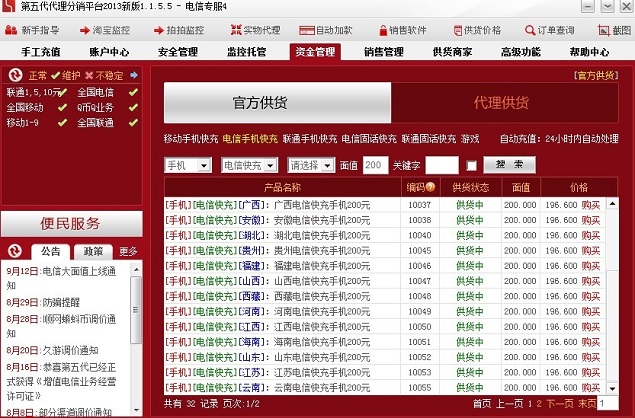Click the help icon beside 编码 column

pos(430,187)
